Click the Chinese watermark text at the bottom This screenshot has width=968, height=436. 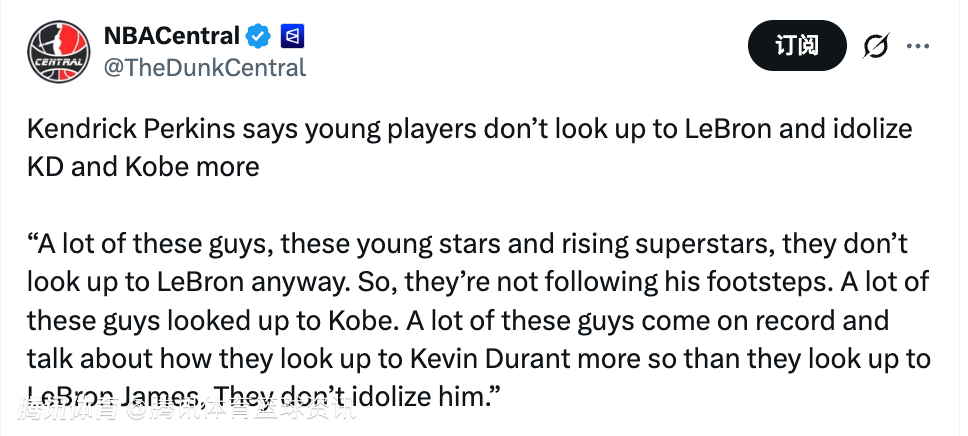[x=190, y=410]
